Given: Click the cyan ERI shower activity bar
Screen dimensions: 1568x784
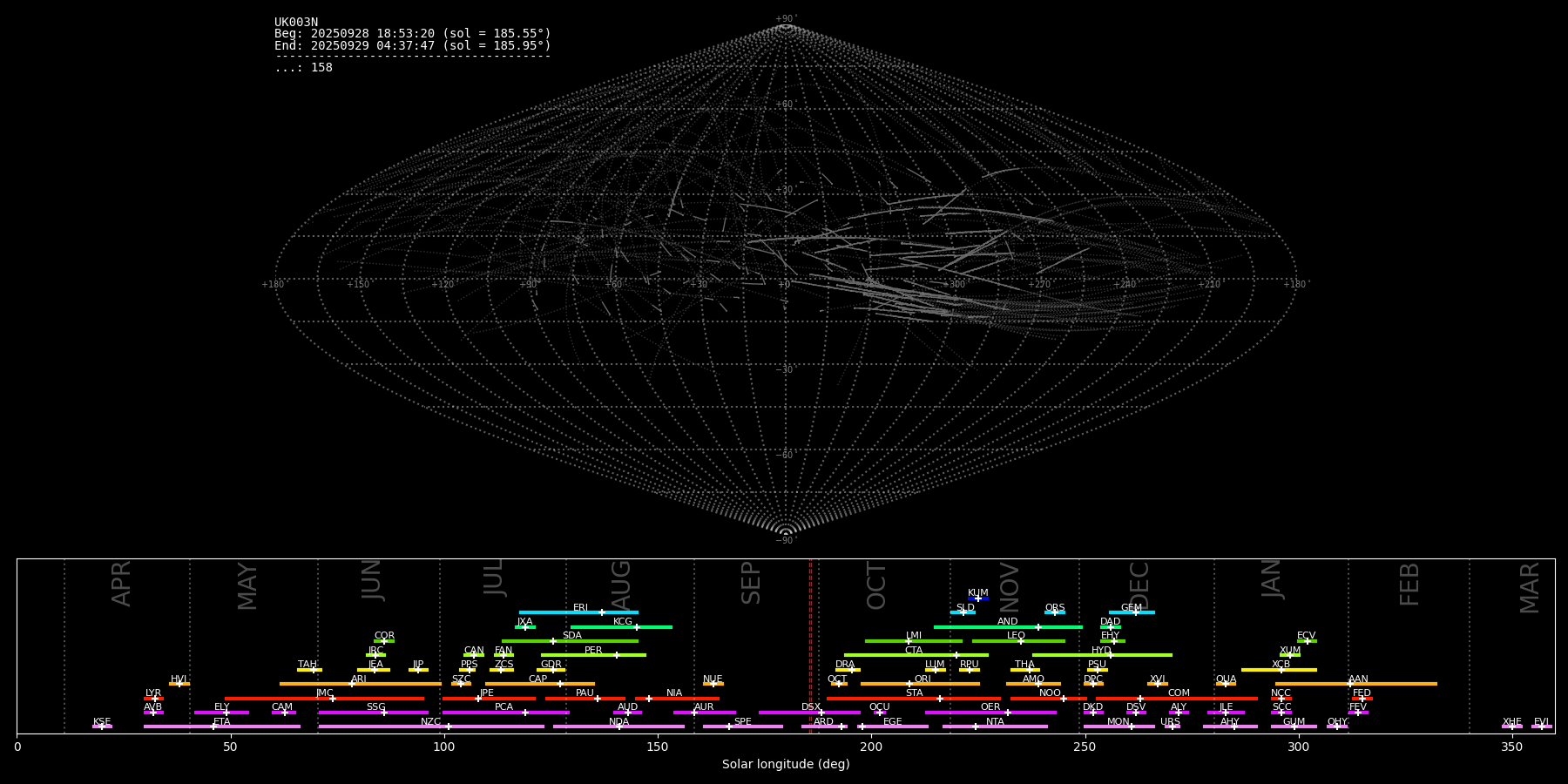Looking at the screenshot, I should click(x=578, y=612).
